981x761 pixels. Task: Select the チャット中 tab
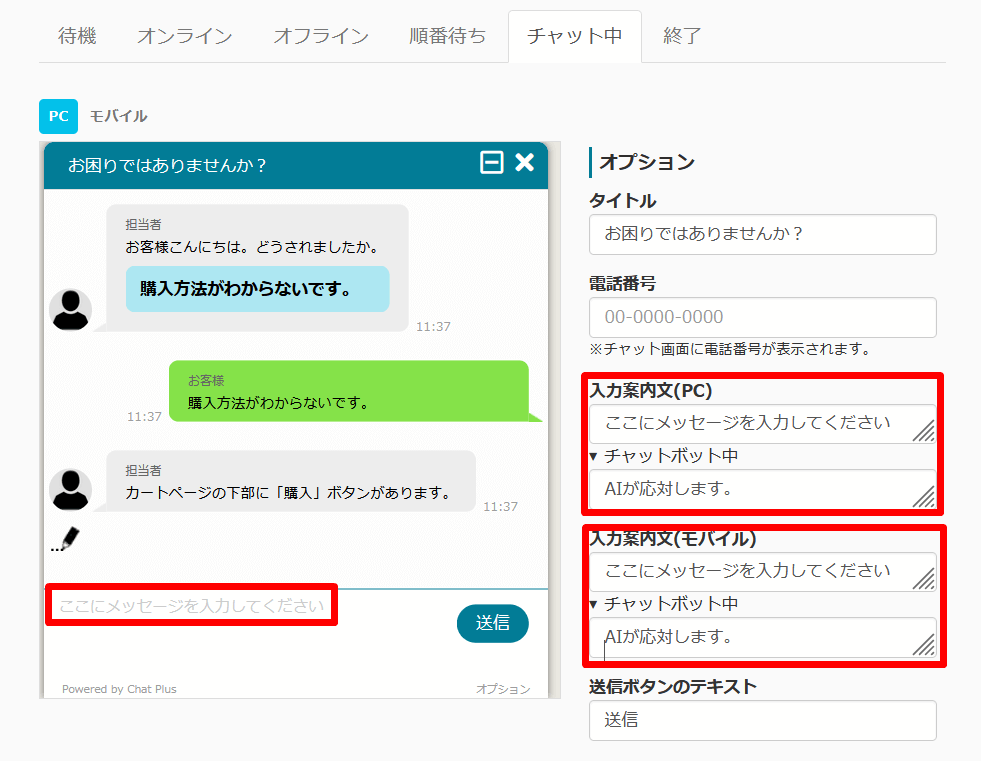click(574, 36)
